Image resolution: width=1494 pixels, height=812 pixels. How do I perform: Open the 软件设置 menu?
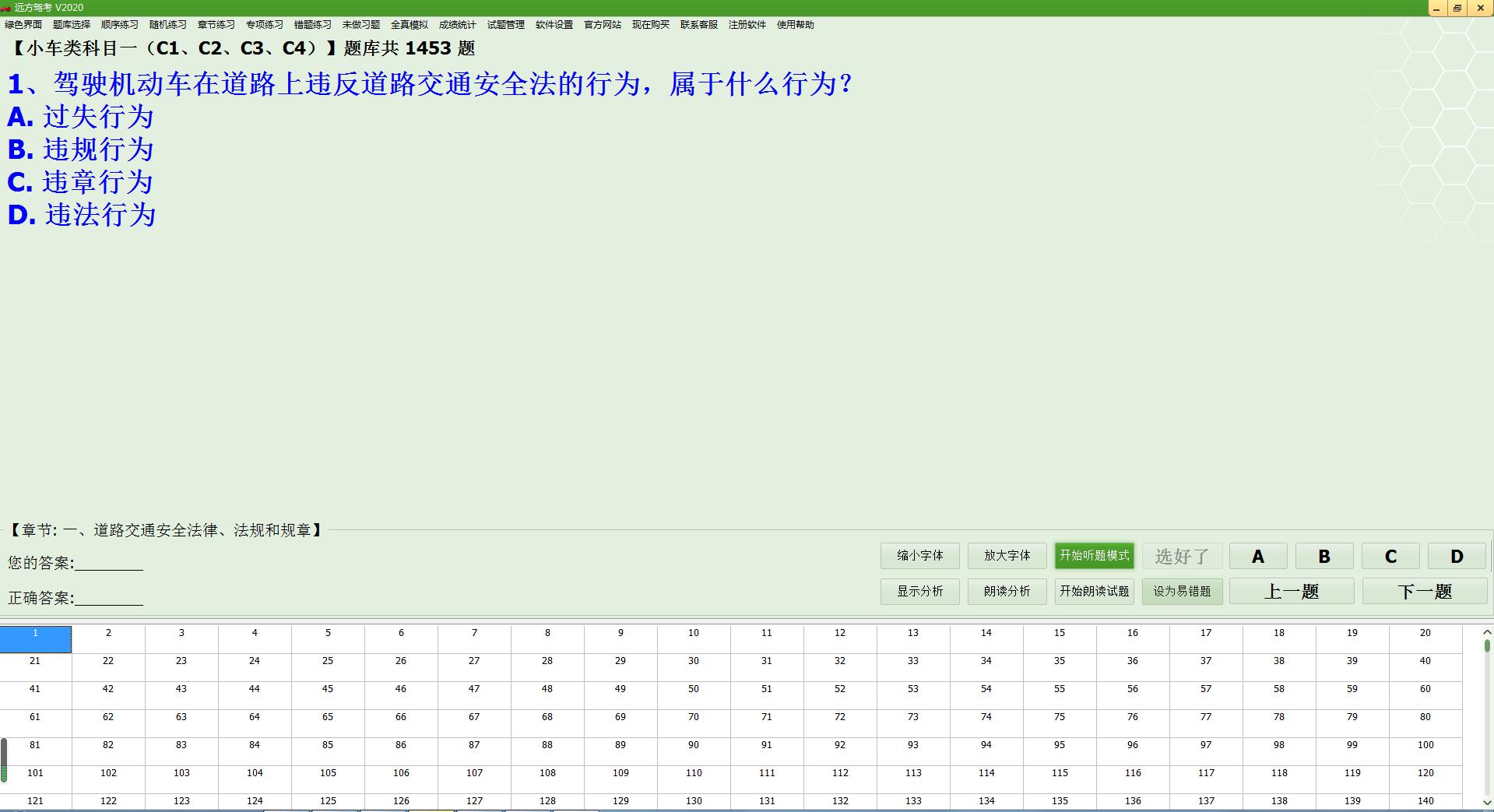[554, 25]
